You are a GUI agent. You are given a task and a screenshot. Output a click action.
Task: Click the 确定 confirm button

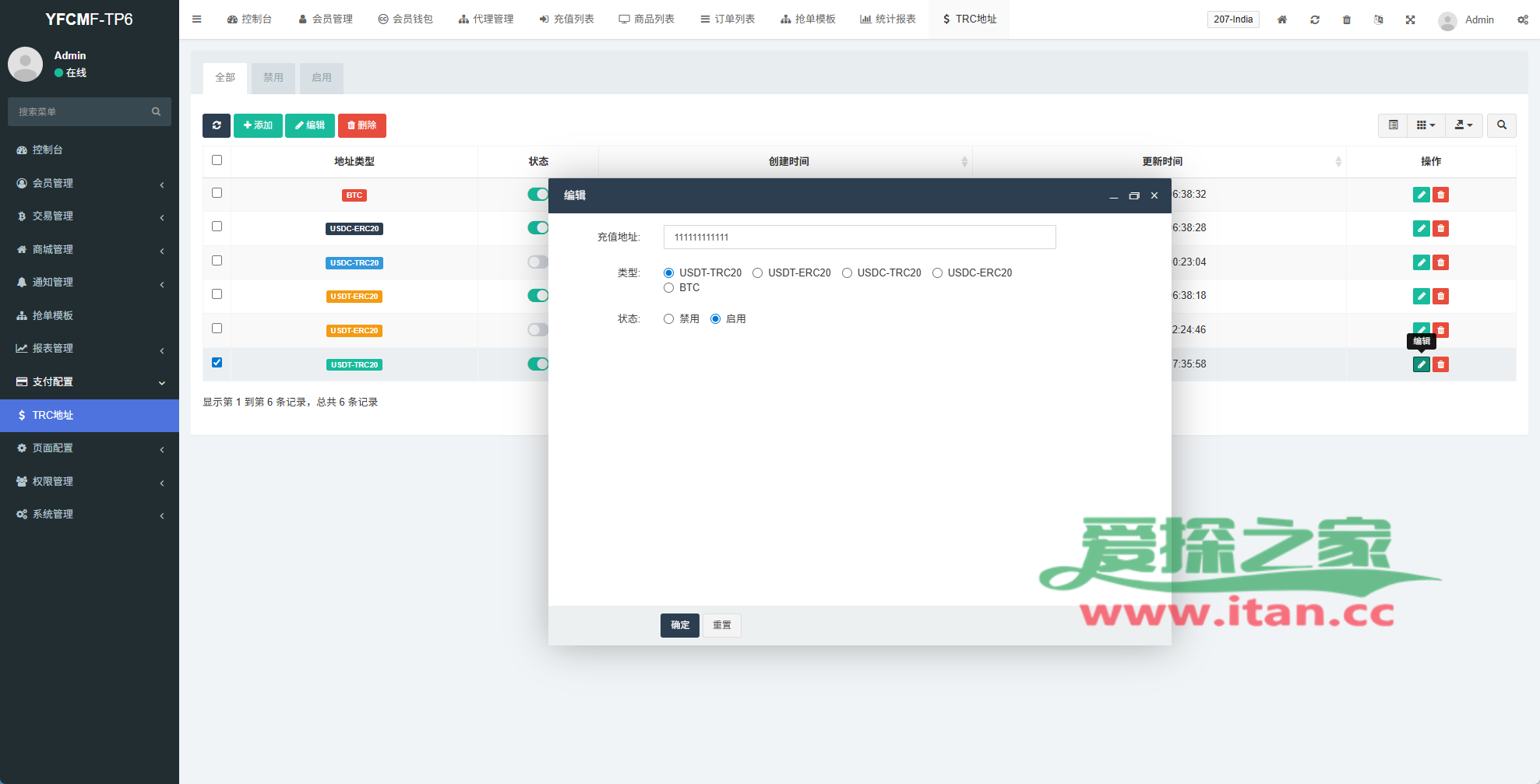pyautogui.click(x=679, y=625)
